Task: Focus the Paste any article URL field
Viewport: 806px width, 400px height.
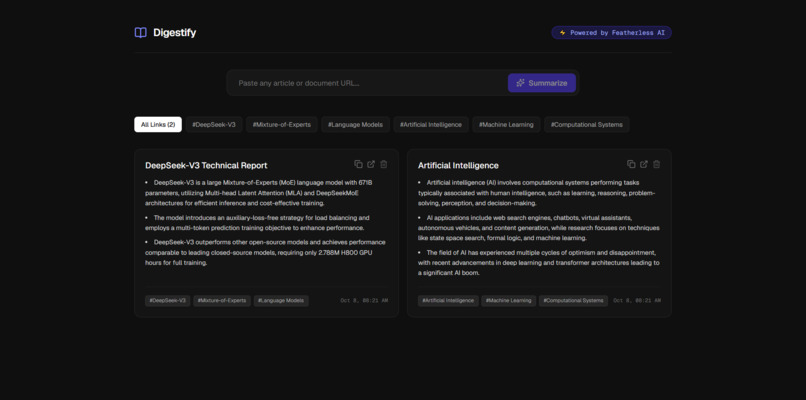Action: (367, 83)
